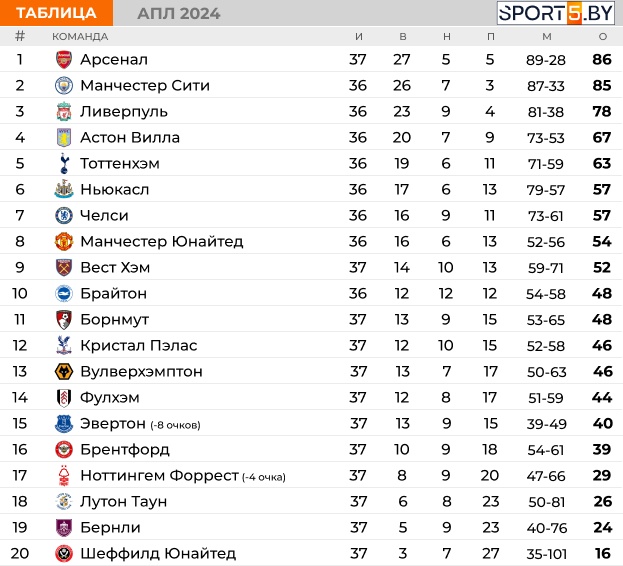
Task: Click the Arsenal club crest icon
Action: (64, 60)
